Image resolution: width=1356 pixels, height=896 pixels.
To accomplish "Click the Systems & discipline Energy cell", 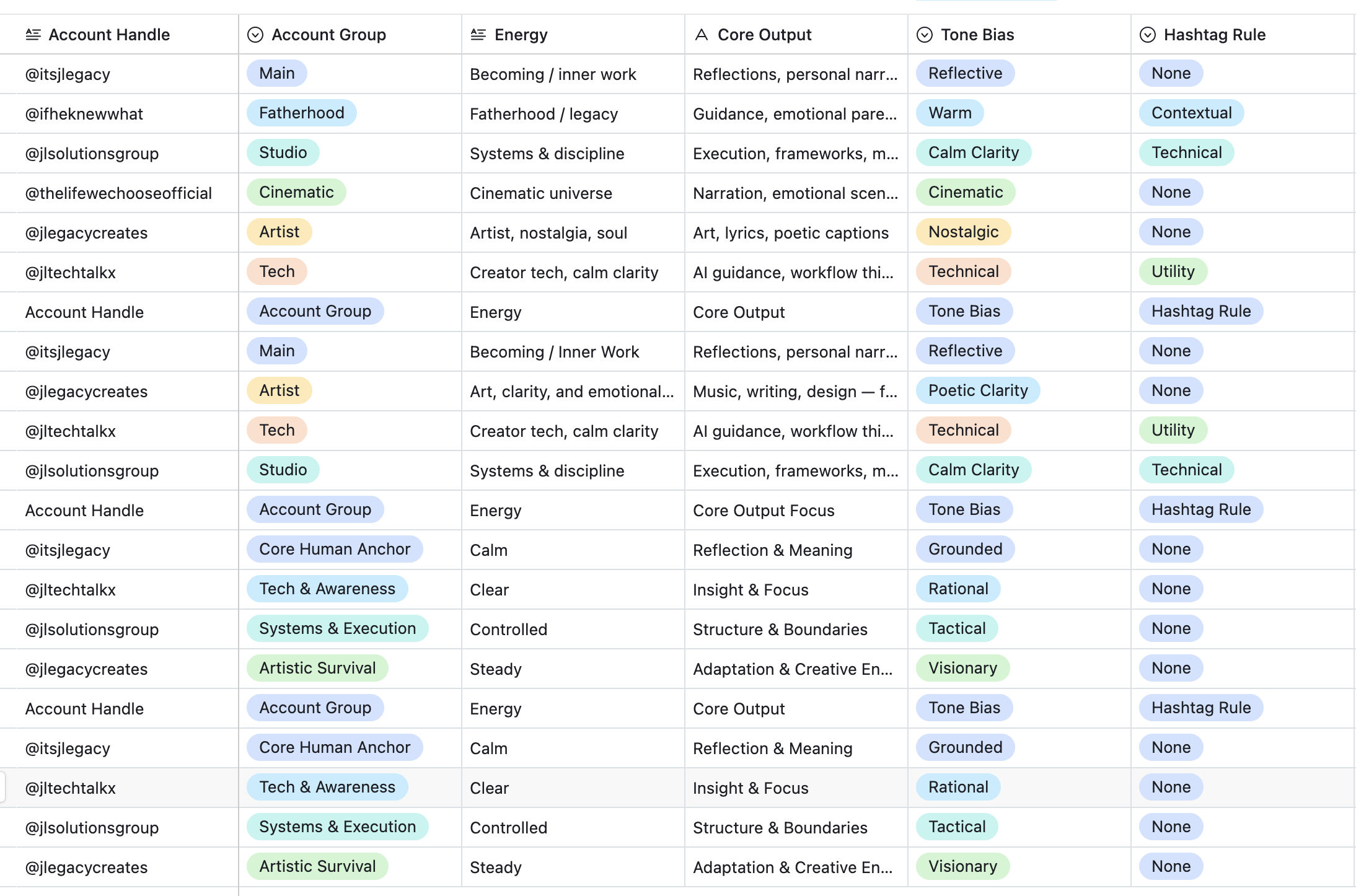I will pos(547,153).
